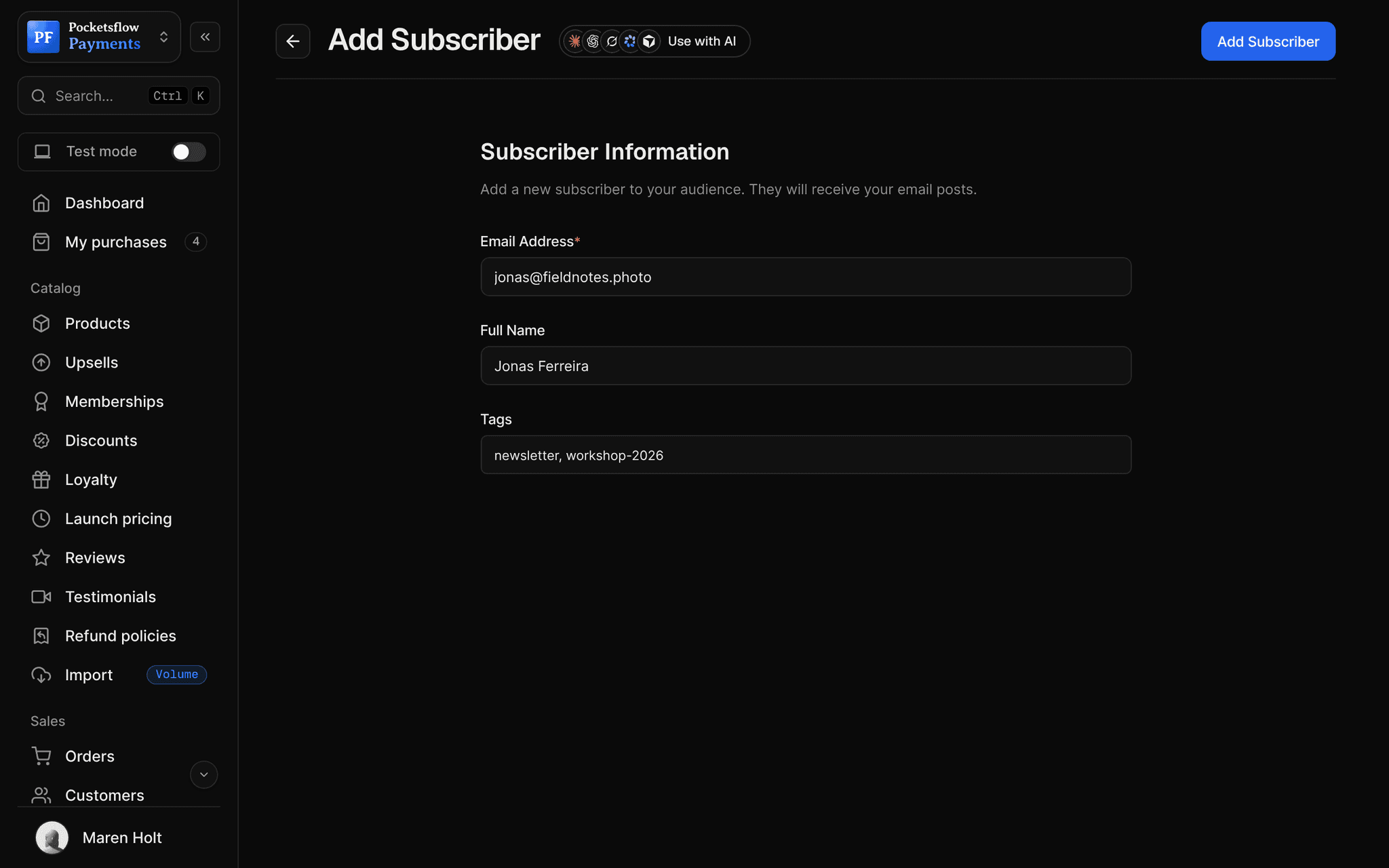Click the sidebar Search box

point(119,96)
